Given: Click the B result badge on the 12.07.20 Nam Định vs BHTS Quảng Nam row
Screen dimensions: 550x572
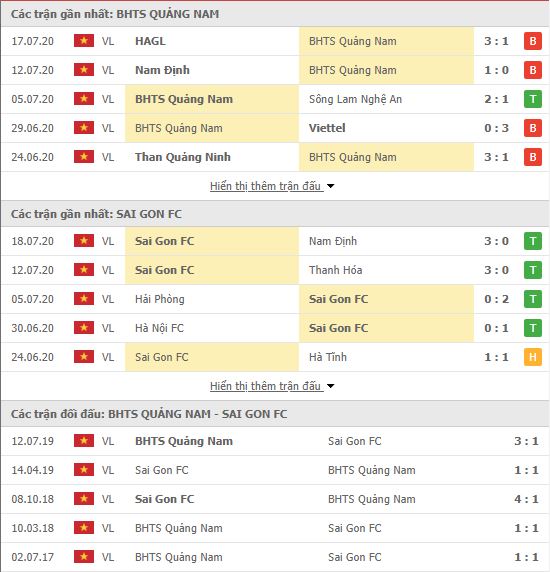Looking at the screenshot, I should point(532,70).
